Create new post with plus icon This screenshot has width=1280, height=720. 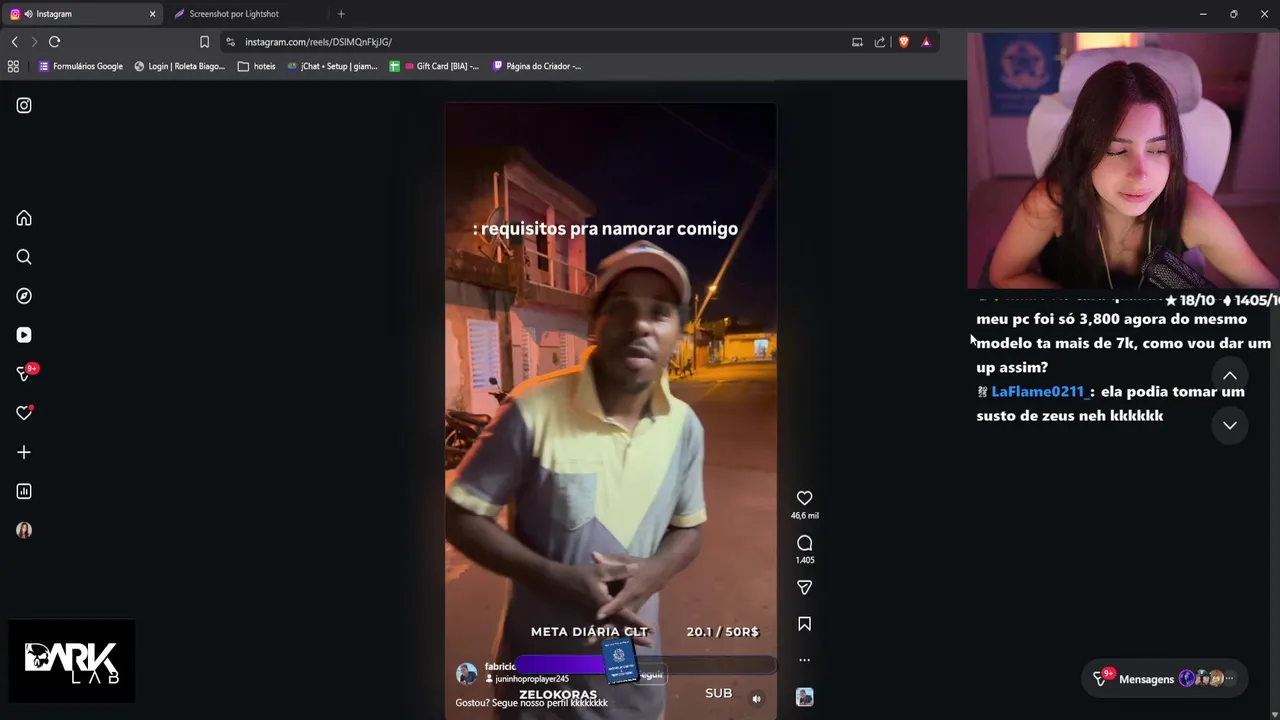24,452
